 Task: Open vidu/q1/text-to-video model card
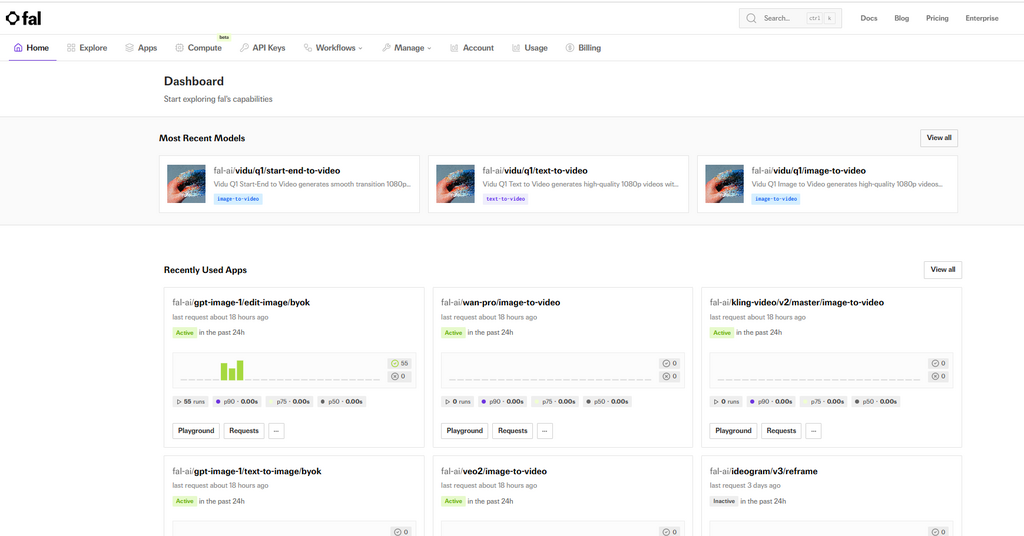pos(558,184)
